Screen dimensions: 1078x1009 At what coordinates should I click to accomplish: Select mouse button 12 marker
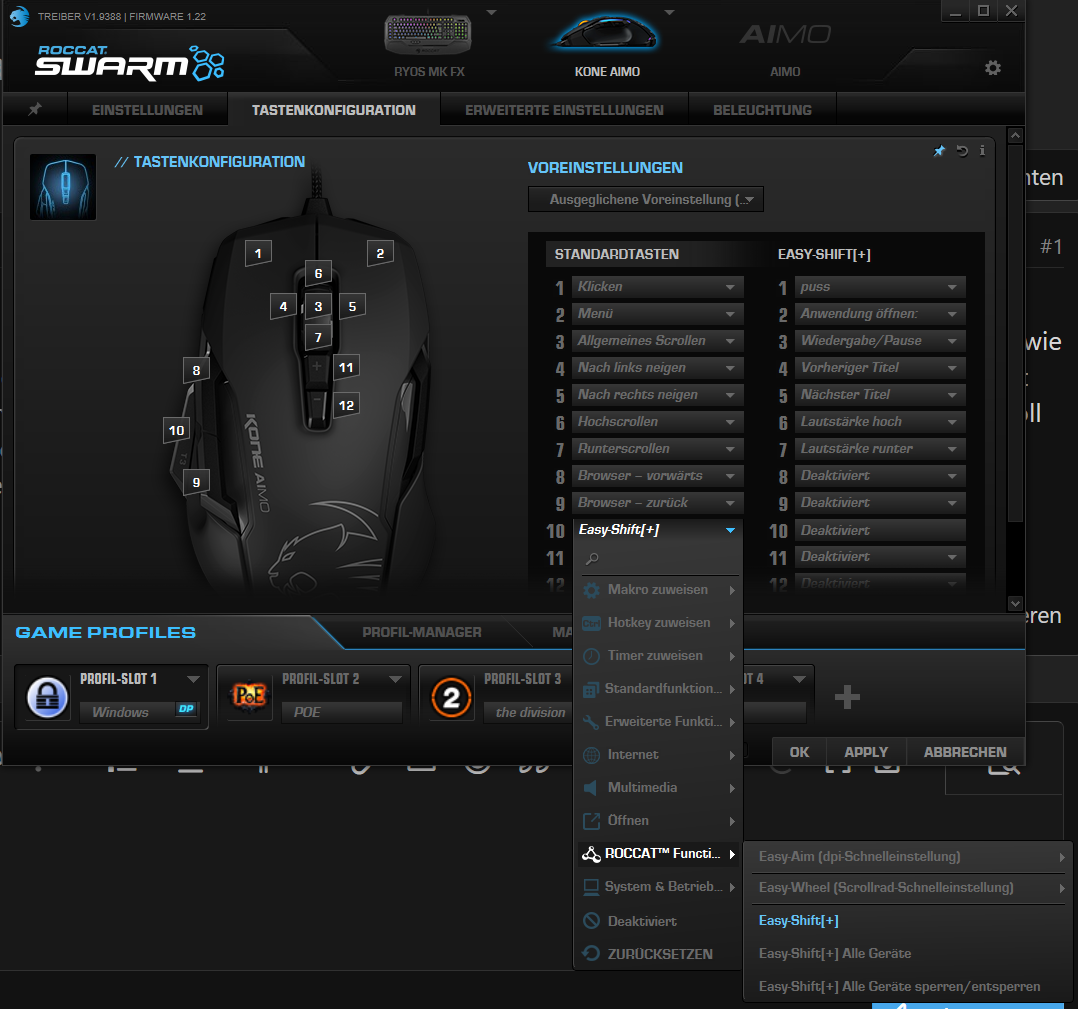pyautogui.click(x=346, y=405)
